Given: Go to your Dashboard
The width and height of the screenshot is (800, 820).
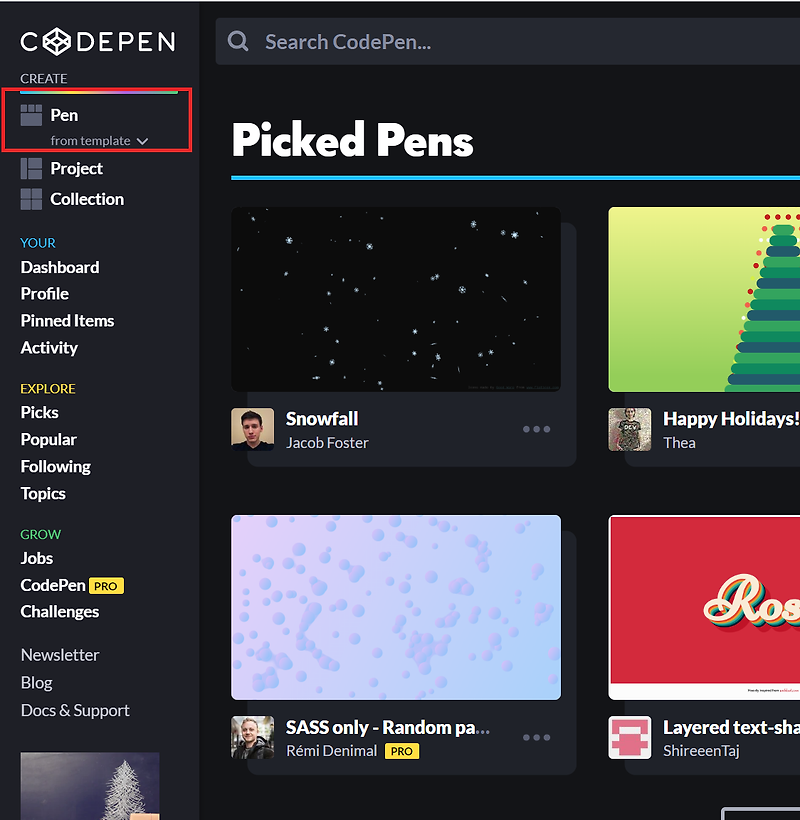Looking at the screenshot, I should (x=59, y=267).
